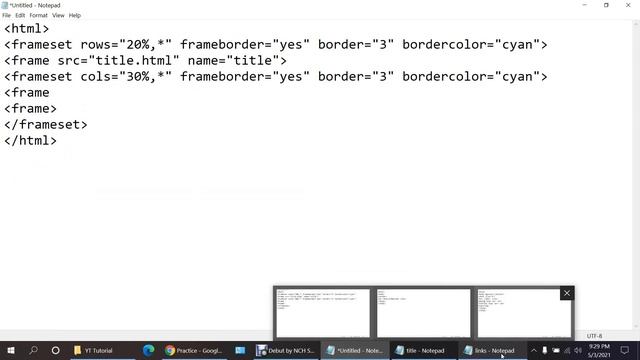640x360 pixels.
Task: Close the links Notepad preview thumbnail
Action: [567, 293]
